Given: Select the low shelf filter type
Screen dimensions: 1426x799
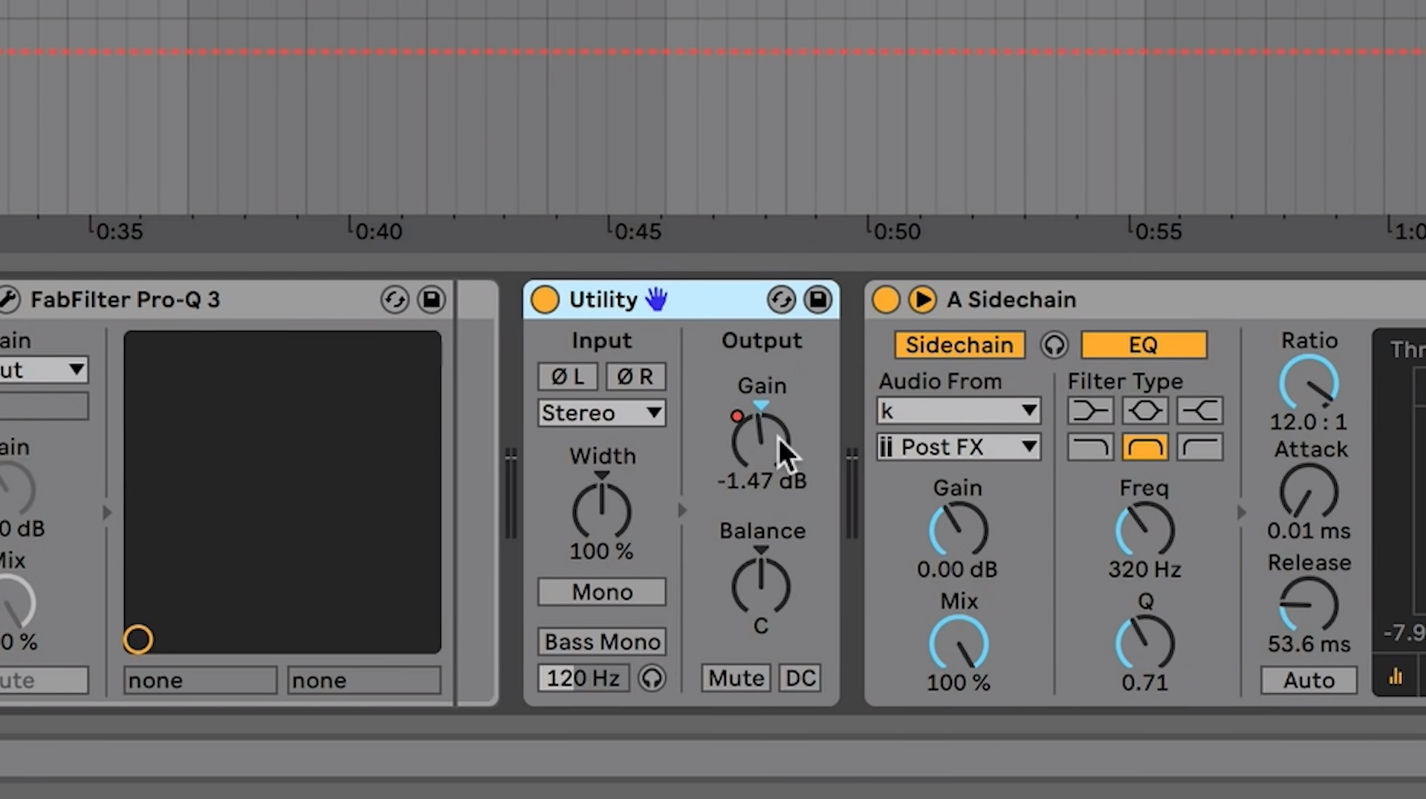Looking at the screenshot, I should click(x=1090, y=410).
